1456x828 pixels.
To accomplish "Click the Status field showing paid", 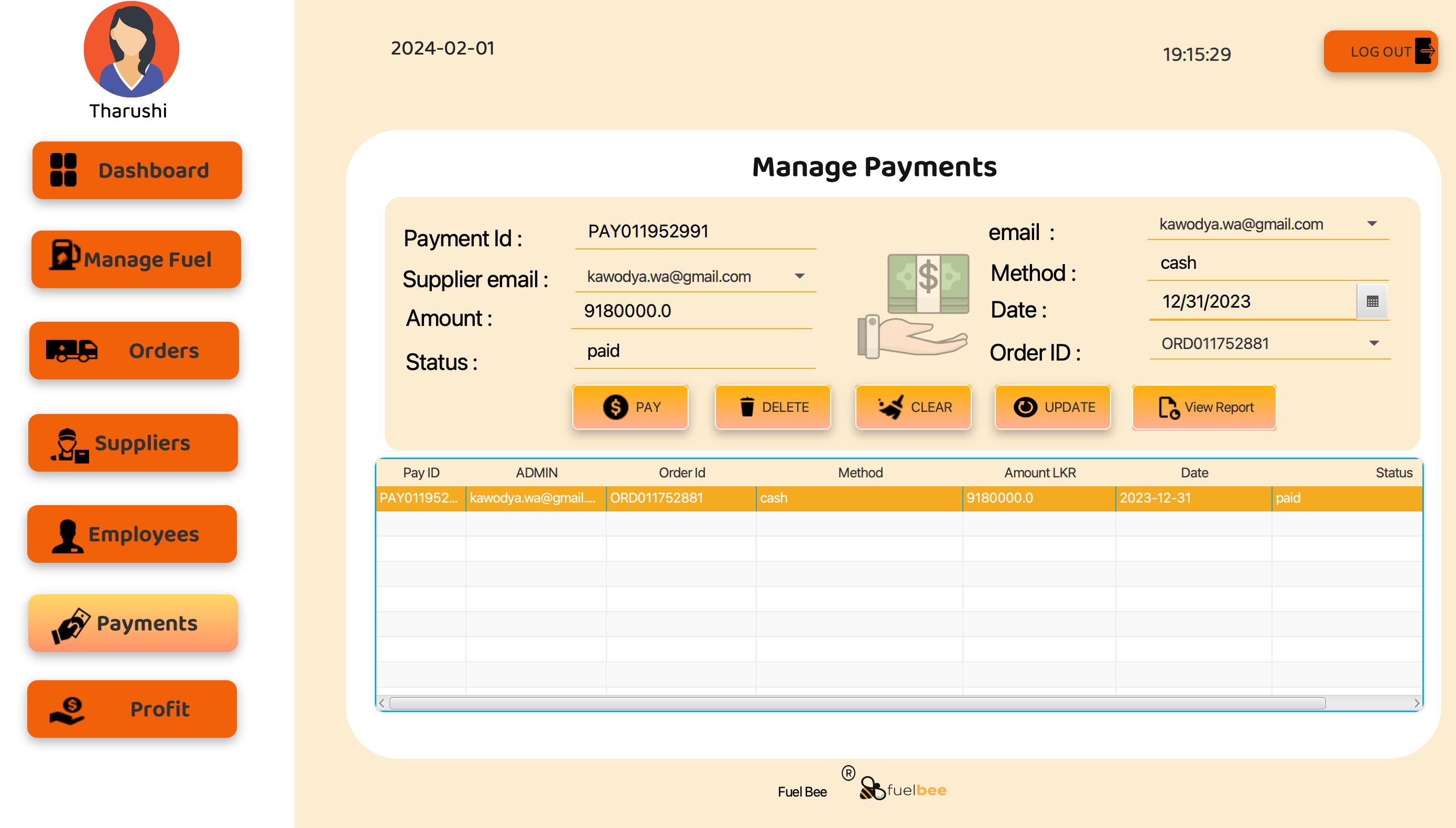I will click(x=694, y=352).
